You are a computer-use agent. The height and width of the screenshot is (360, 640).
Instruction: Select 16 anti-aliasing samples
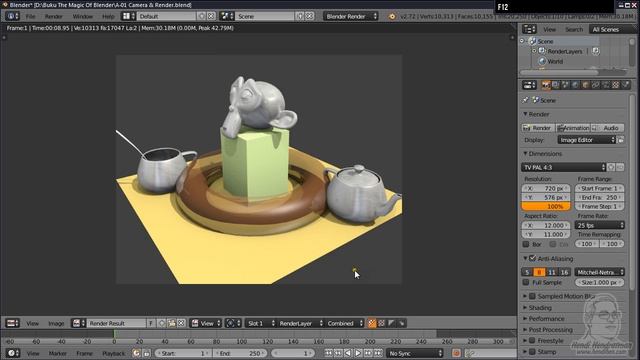tap(564, 272)
